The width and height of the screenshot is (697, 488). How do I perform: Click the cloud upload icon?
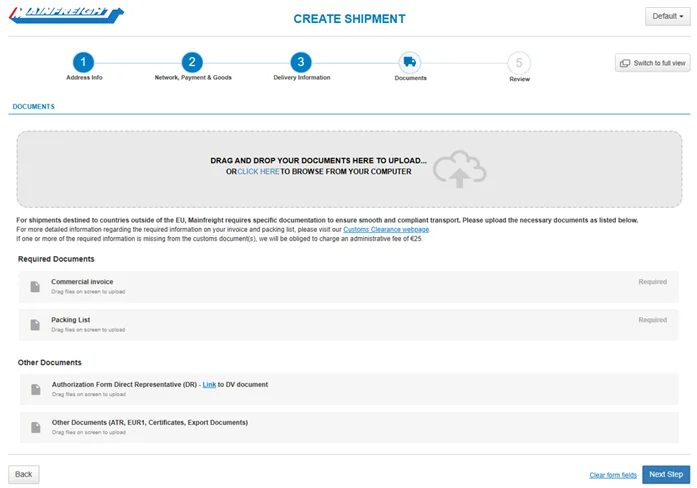(459, 171)
